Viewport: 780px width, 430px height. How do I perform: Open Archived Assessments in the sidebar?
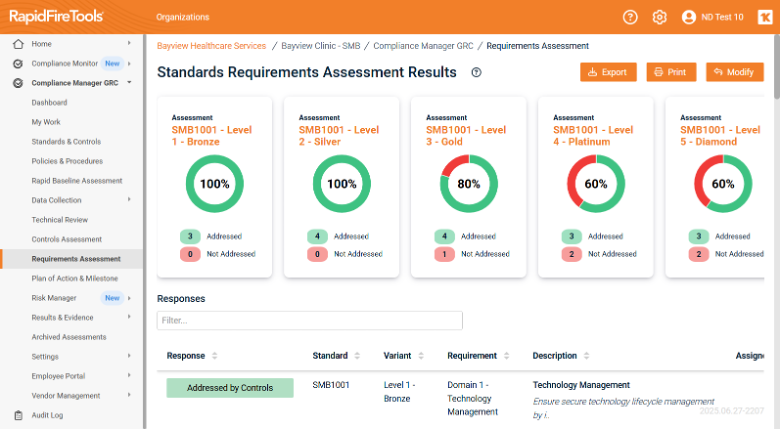[69, 337]
